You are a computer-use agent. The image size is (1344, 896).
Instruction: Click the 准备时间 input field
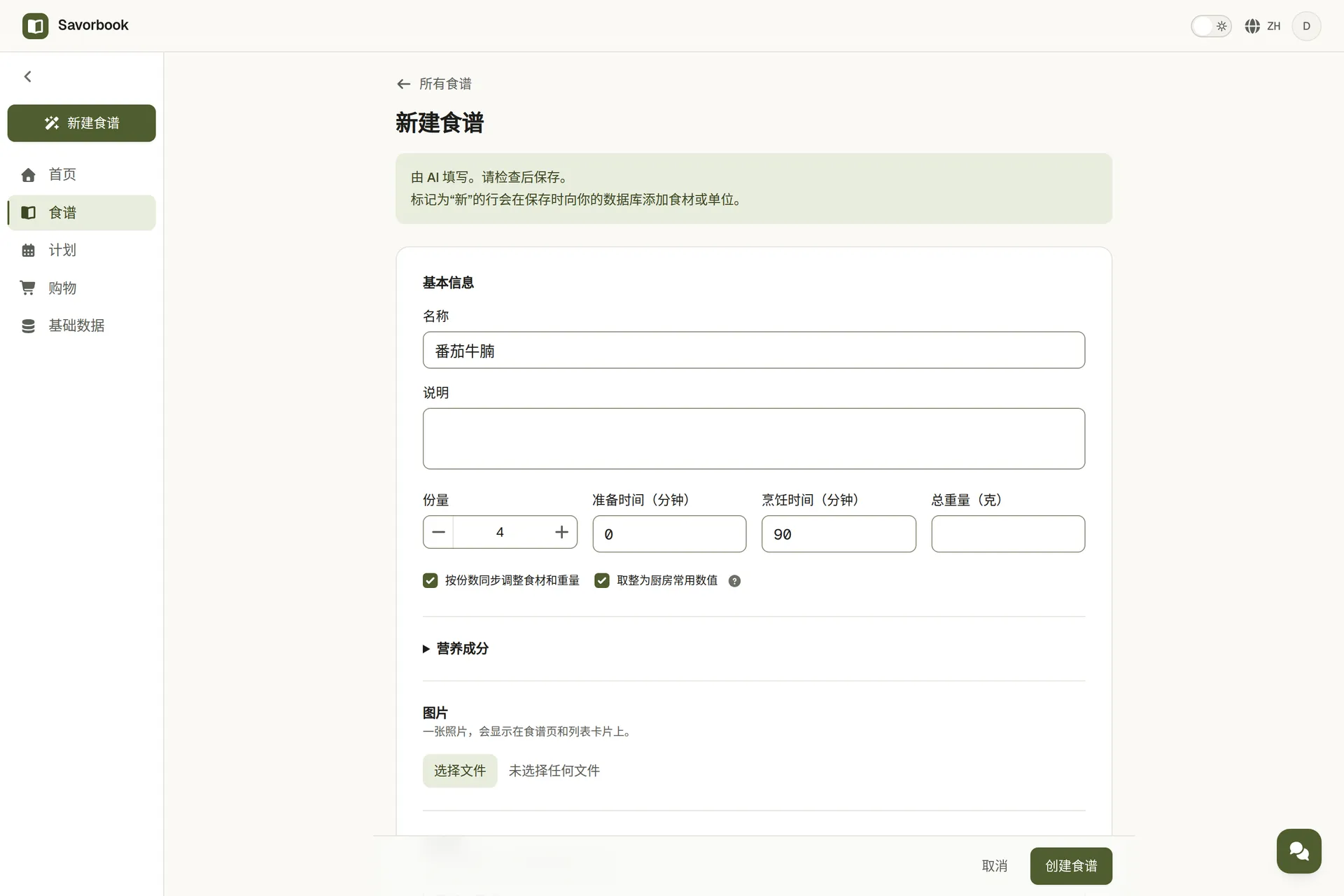pyautogui.click(x=669, y=534)
